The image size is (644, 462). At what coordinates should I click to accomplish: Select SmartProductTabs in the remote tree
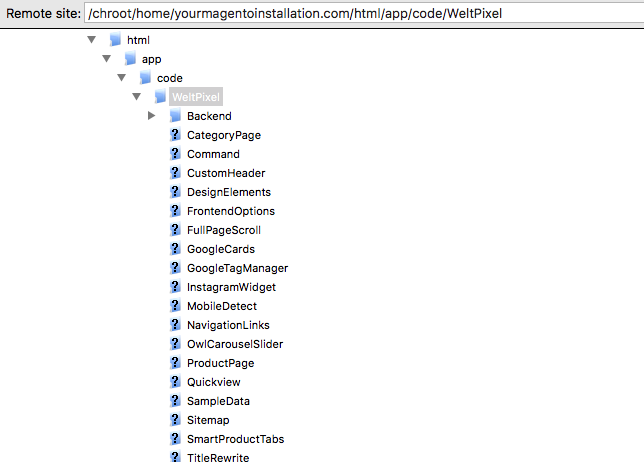point(236,439)
